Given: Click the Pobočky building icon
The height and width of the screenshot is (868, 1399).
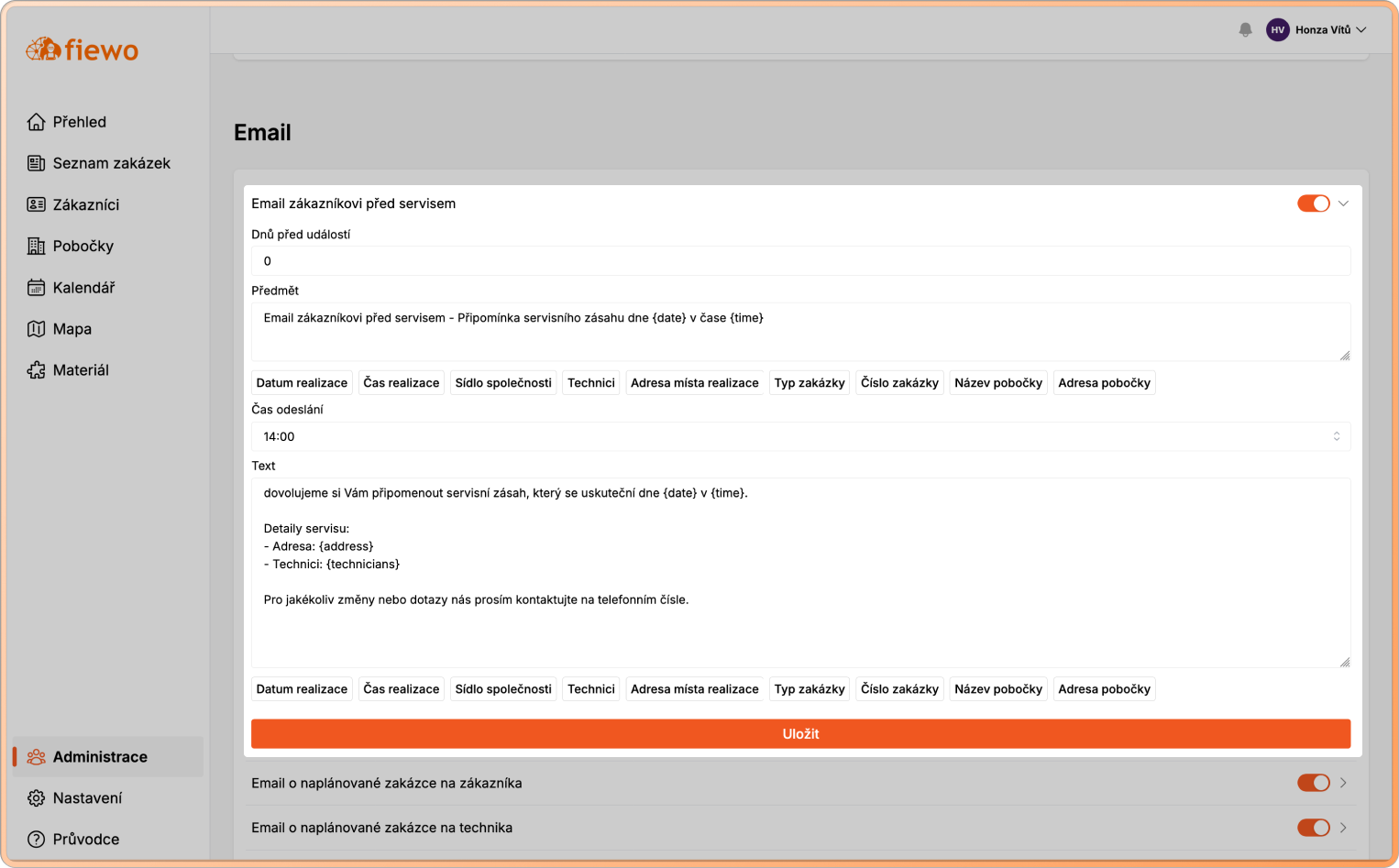Looking at the screenshot, I should (x=36, y=246).
